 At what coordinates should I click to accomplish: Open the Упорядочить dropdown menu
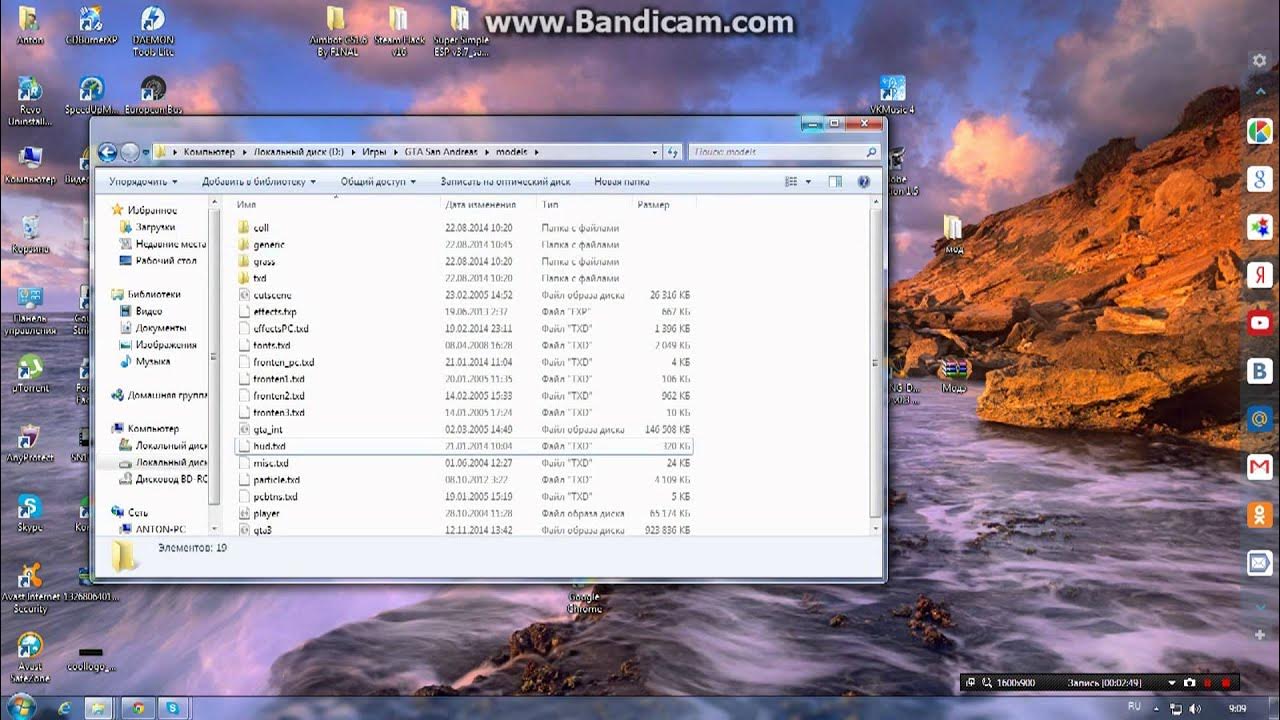click(x=143, y=182)
